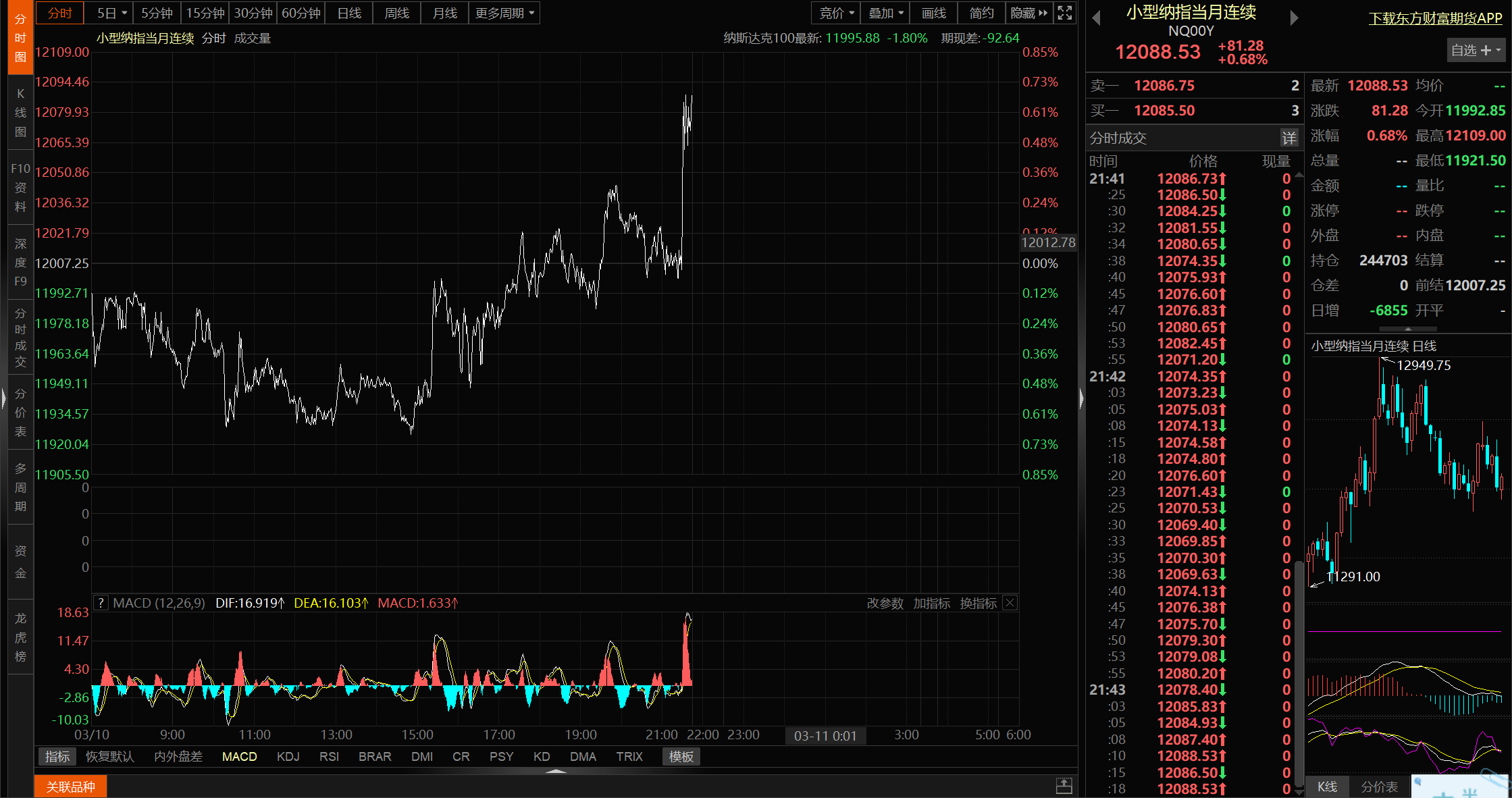Viewport: 1512px width, 798px height.
Task: Click 下载东方财富期货APP link
Action: [x=1435, y=18]
